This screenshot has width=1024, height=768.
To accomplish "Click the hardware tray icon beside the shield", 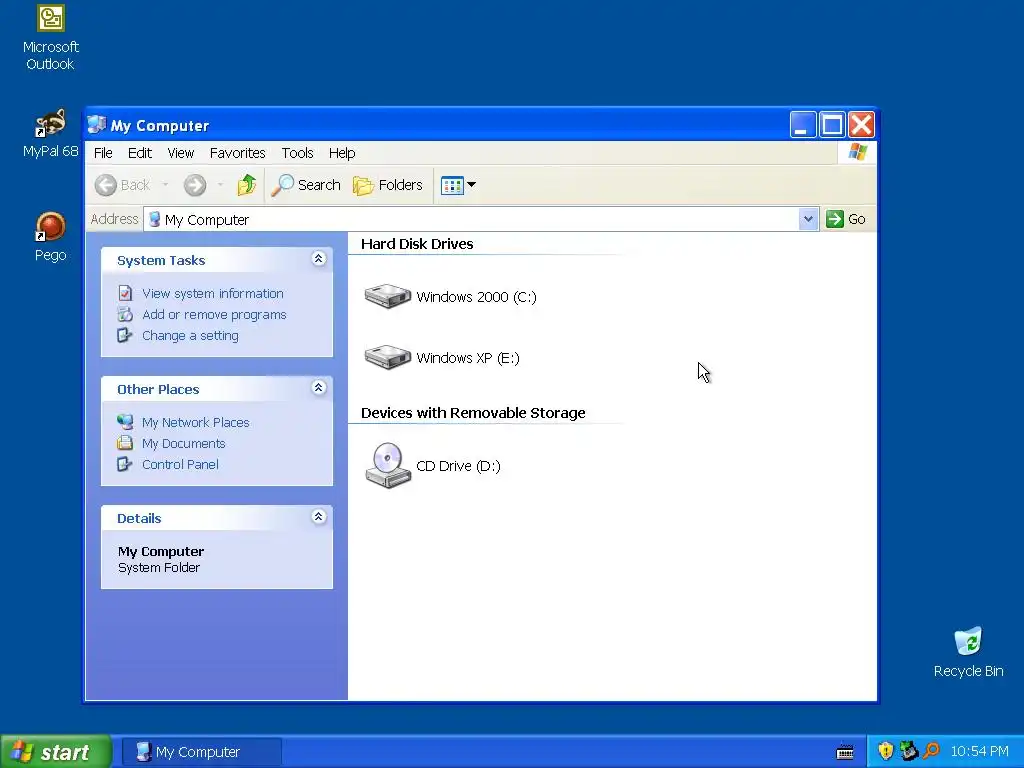I will [908, 751].
